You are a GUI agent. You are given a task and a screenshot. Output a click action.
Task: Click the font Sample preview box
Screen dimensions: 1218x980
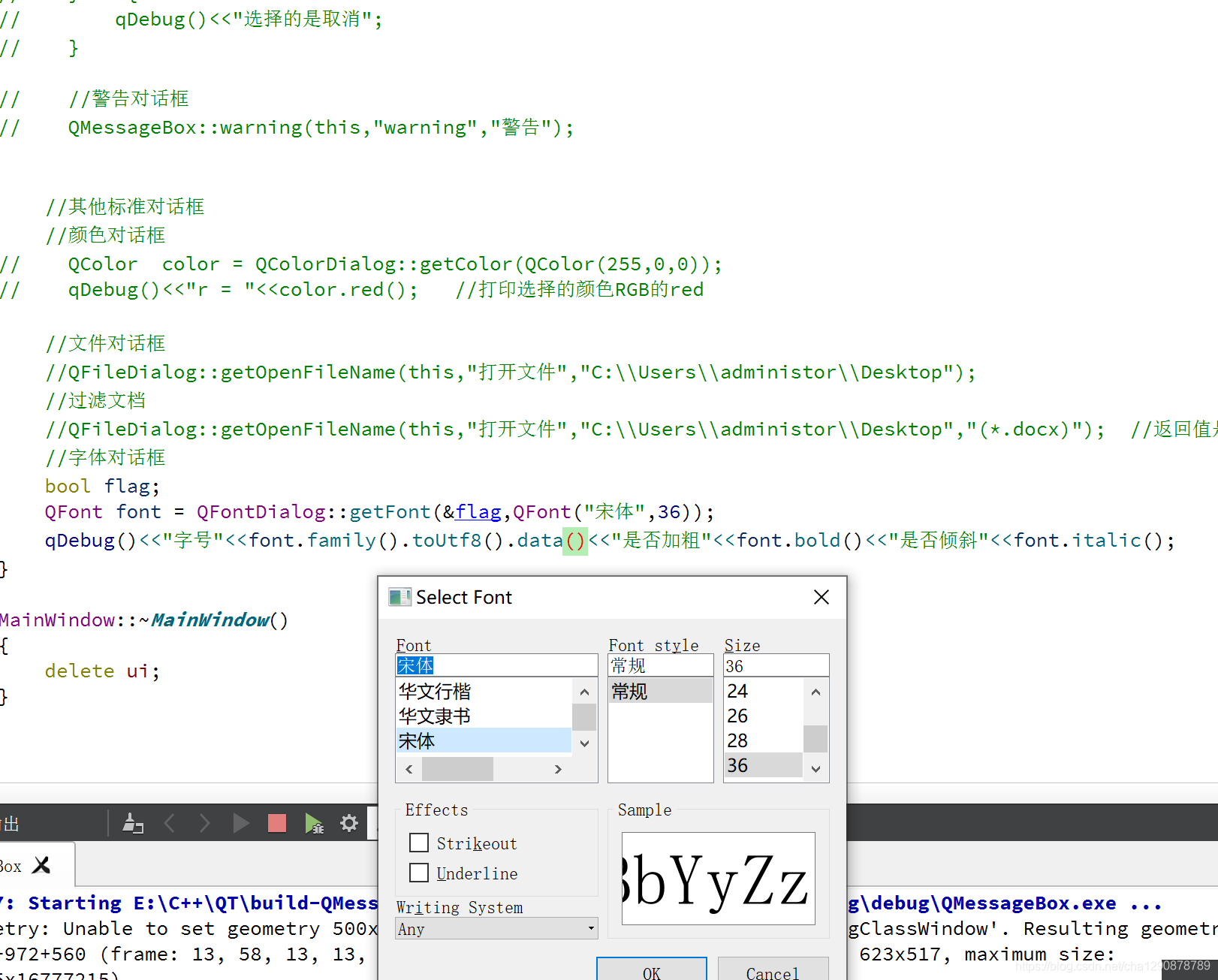(719, 878)
